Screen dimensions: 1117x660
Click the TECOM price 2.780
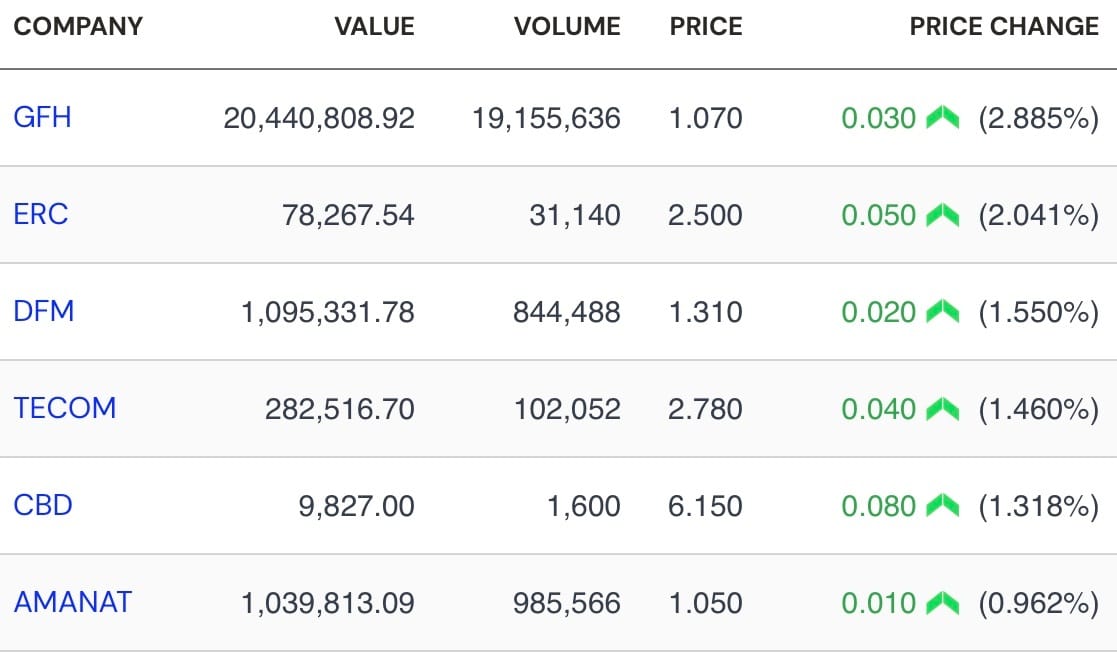705,409
